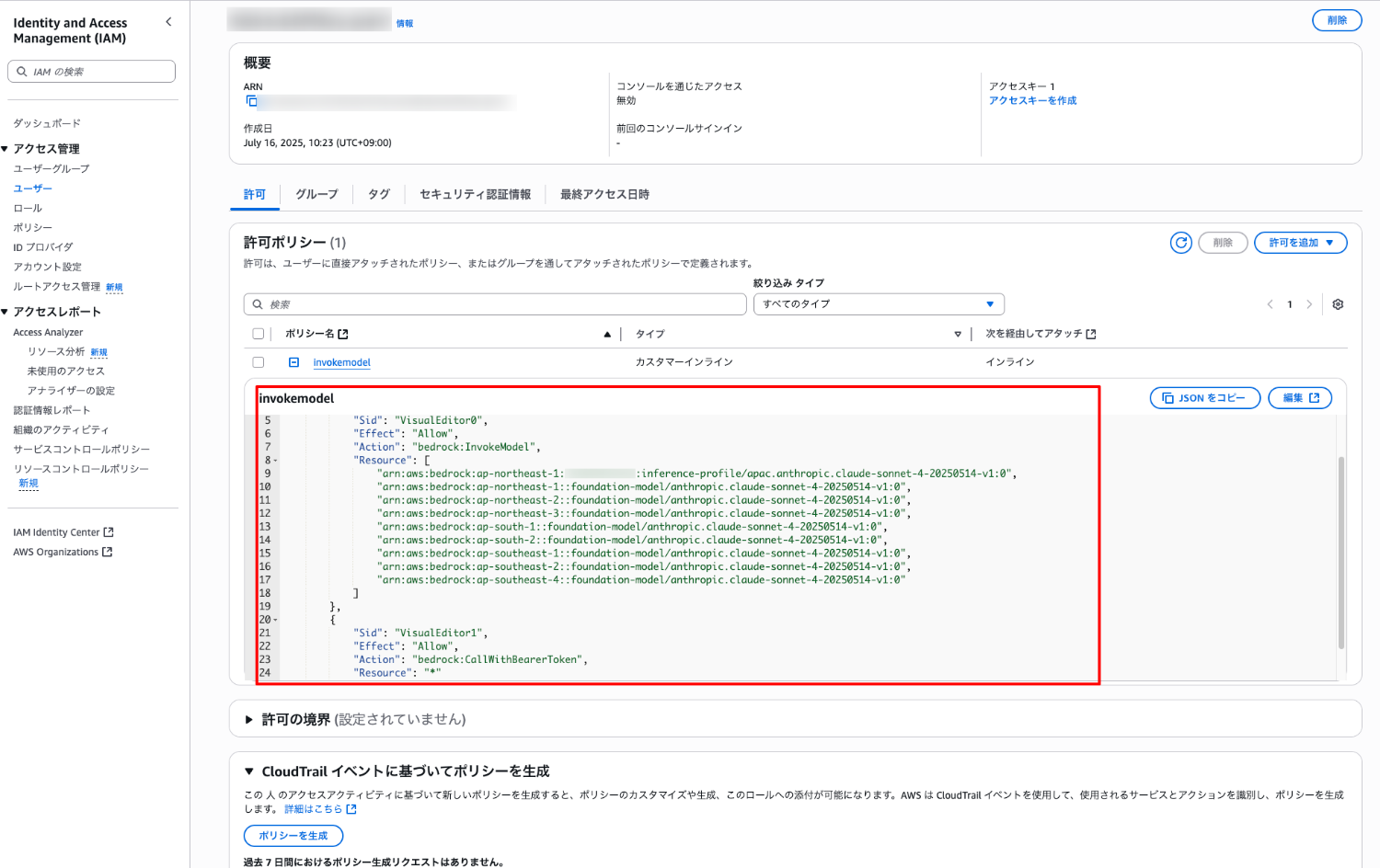Click the ポリシーを生成 button

(x=293, y=836)
